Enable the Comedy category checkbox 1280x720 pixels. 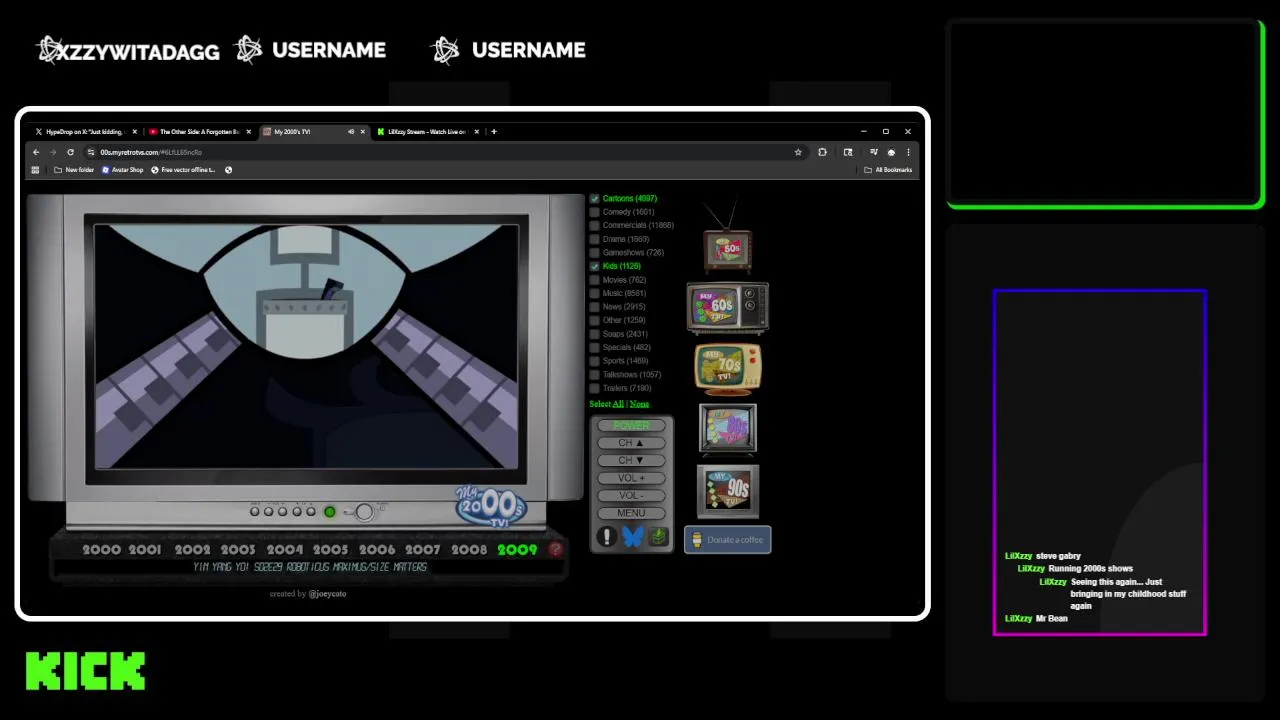point(594,212)
